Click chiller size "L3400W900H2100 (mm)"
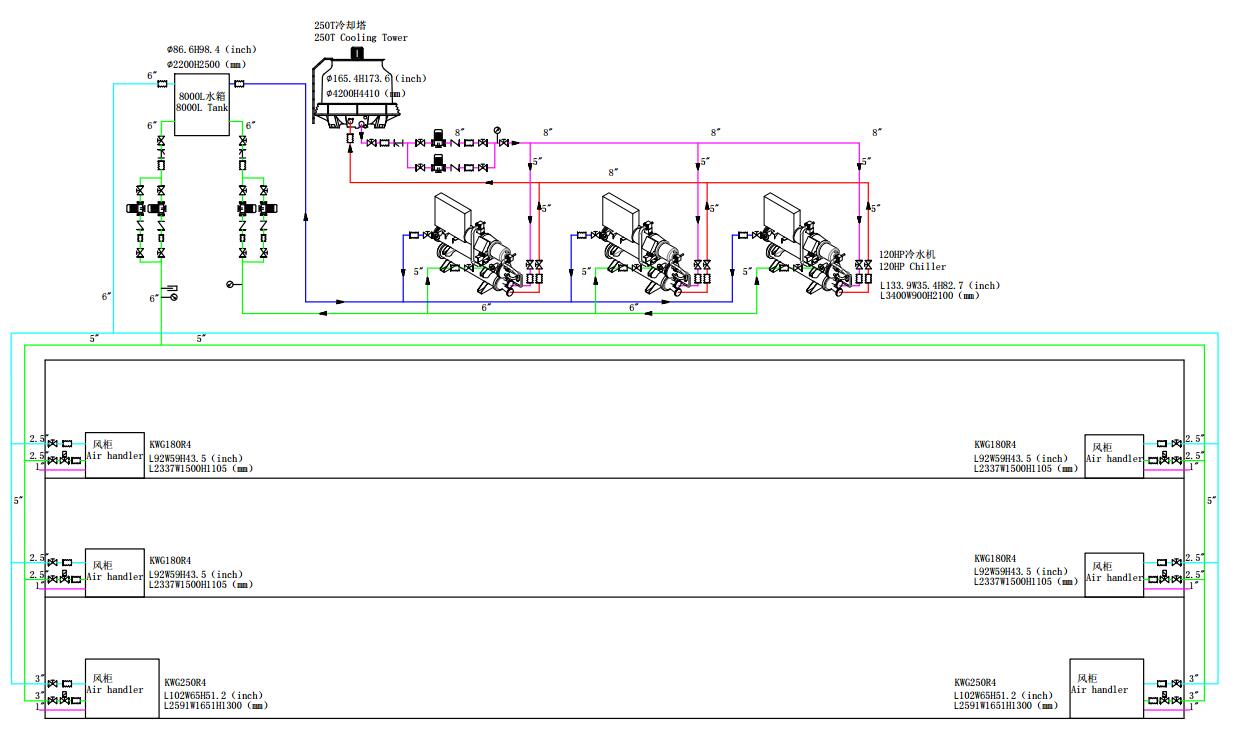 pos(930,296)
